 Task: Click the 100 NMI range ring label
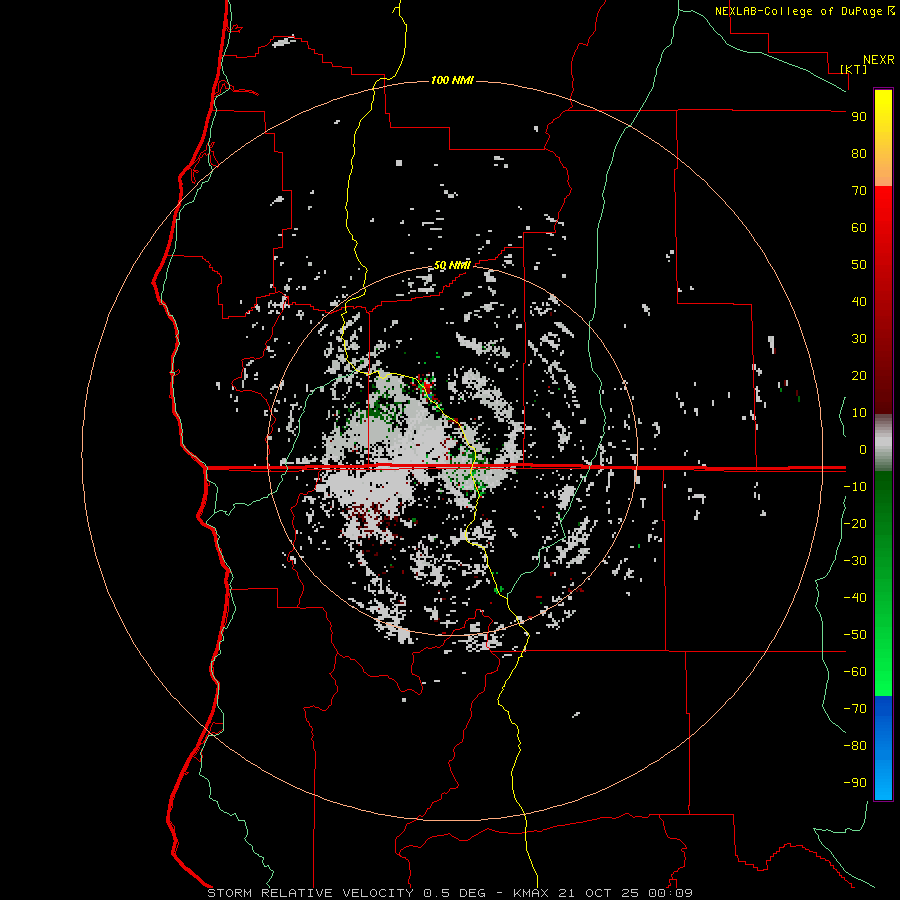point(452,80)
